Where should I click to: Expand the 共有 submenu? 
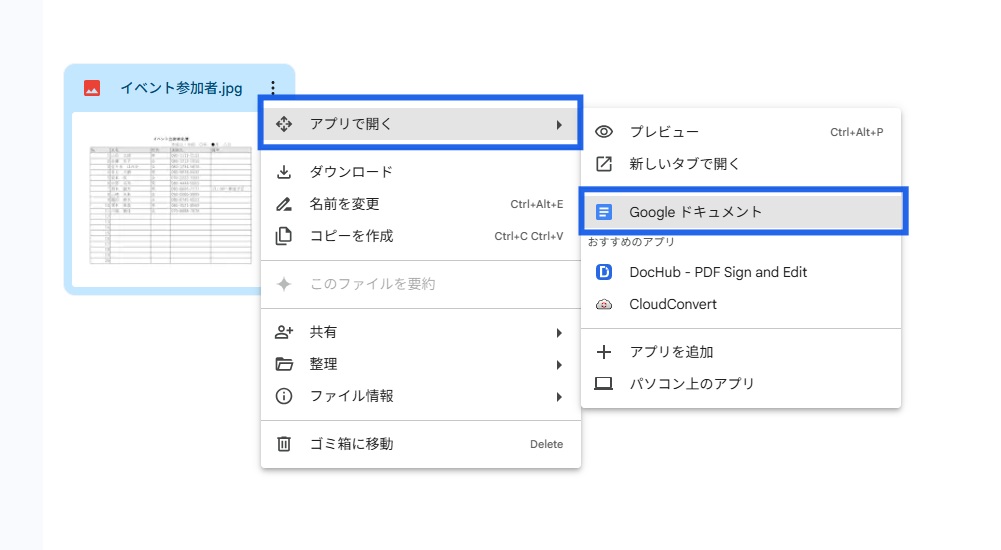[x=559, y=332]
